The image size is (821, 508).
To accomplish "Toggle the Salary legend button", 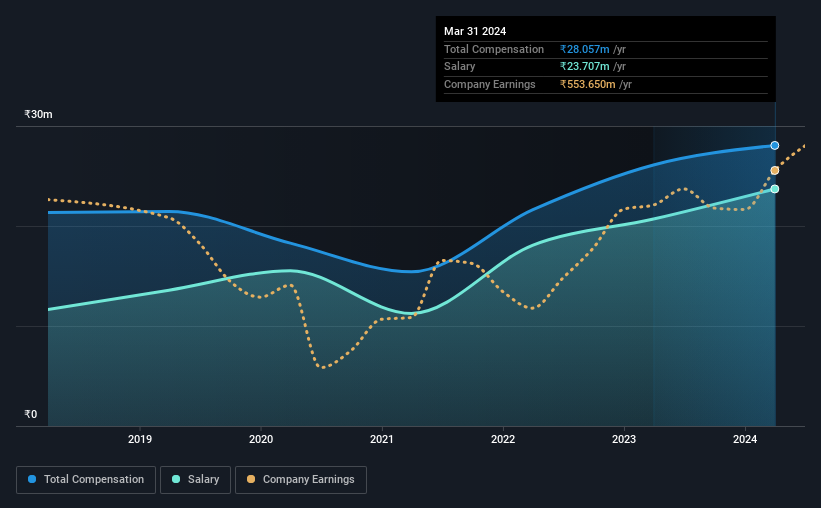I will pyautogui.click(x=195, y=480).
